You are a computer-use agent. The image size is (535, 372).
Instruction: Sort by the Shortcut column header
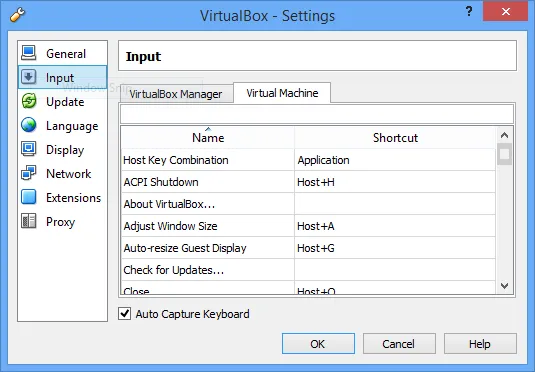click(395, 138)
